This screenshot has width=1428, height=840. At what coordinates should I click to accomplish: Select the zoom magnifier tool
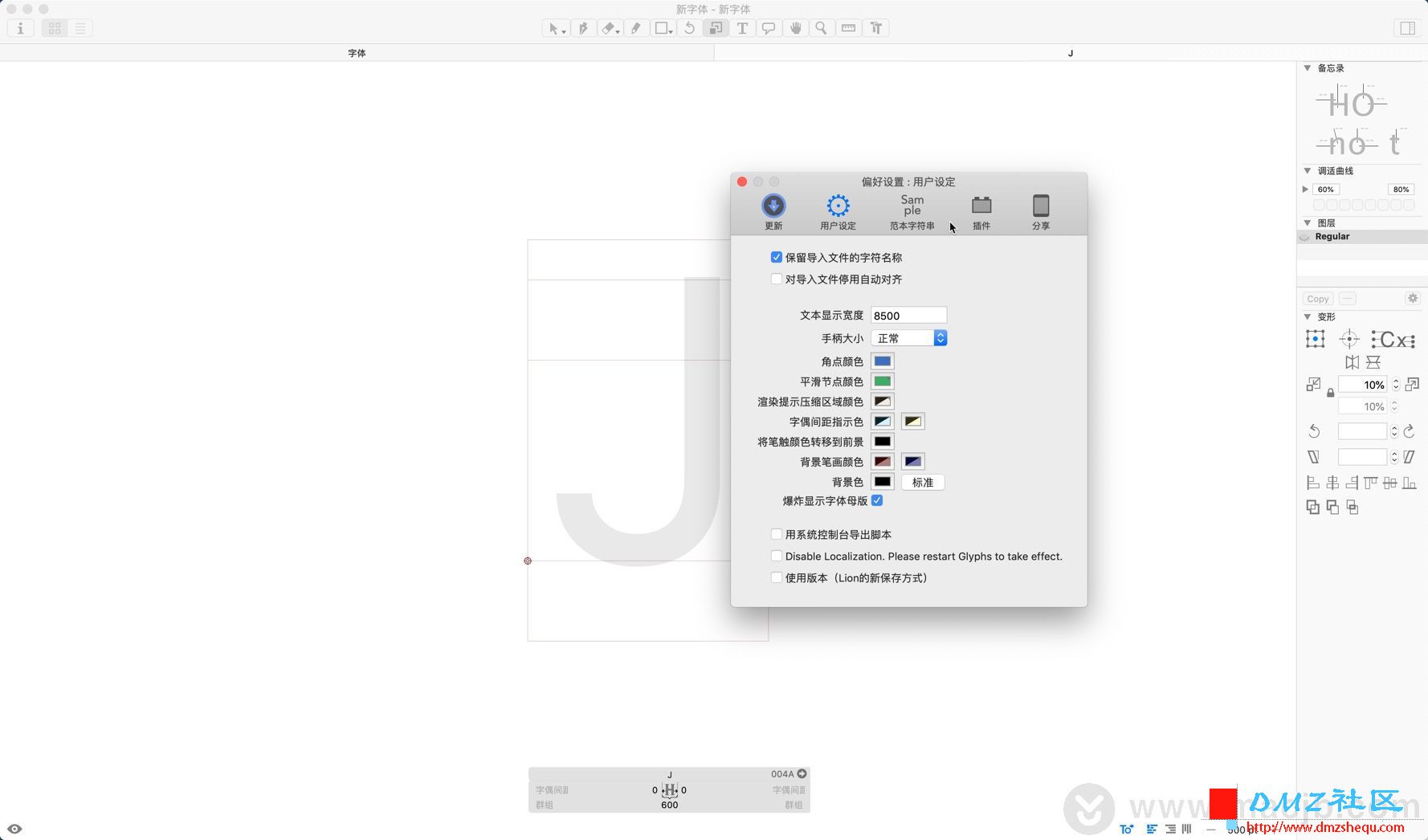click(821, 28)
